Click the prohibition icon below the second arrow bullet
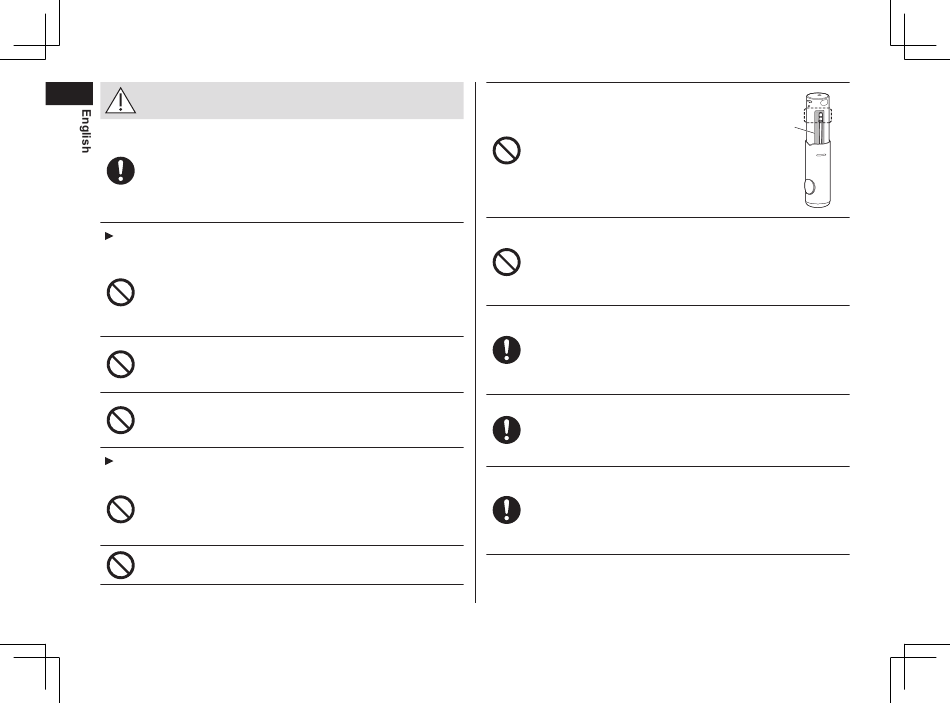Viewport: 950px width, 703px height. click(122, 508)
